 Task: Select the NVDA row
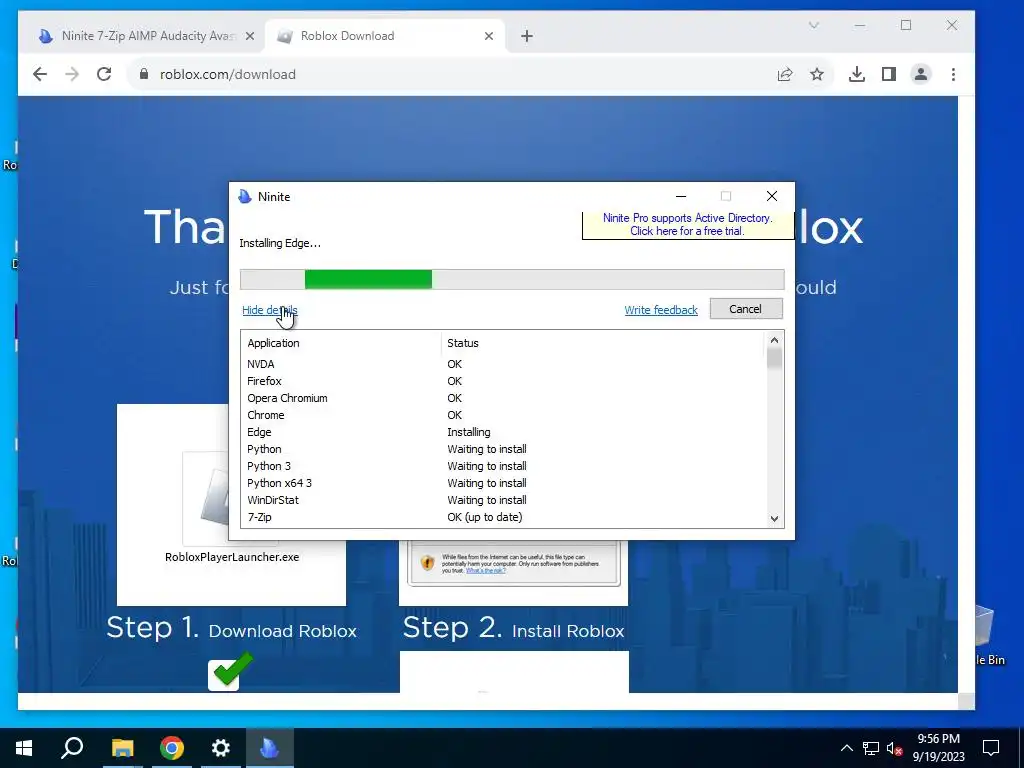503,364
